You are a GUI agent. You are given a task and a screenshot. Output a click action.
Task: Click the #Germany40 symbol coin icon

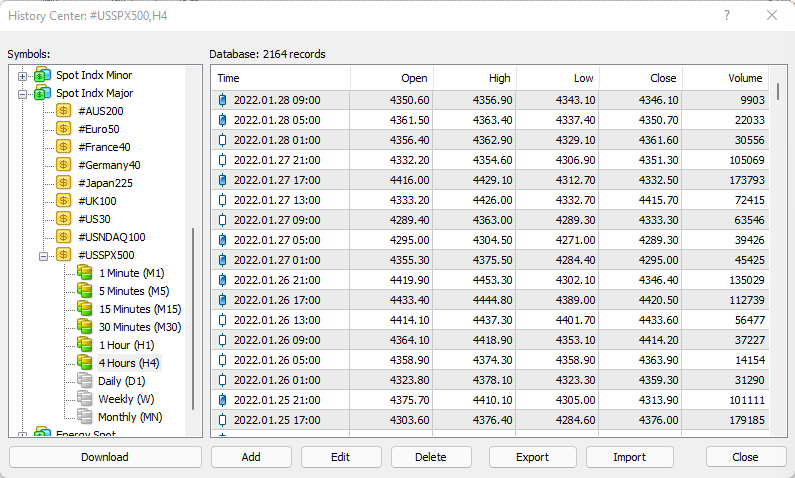[x=63, y=165]
